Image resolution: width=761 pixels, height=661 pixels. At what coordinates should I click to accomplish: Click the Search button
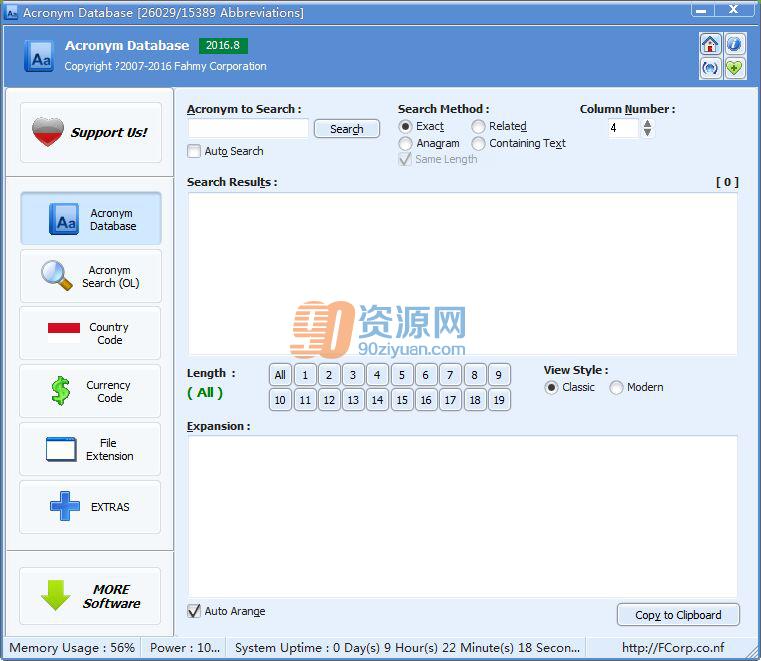347,129
